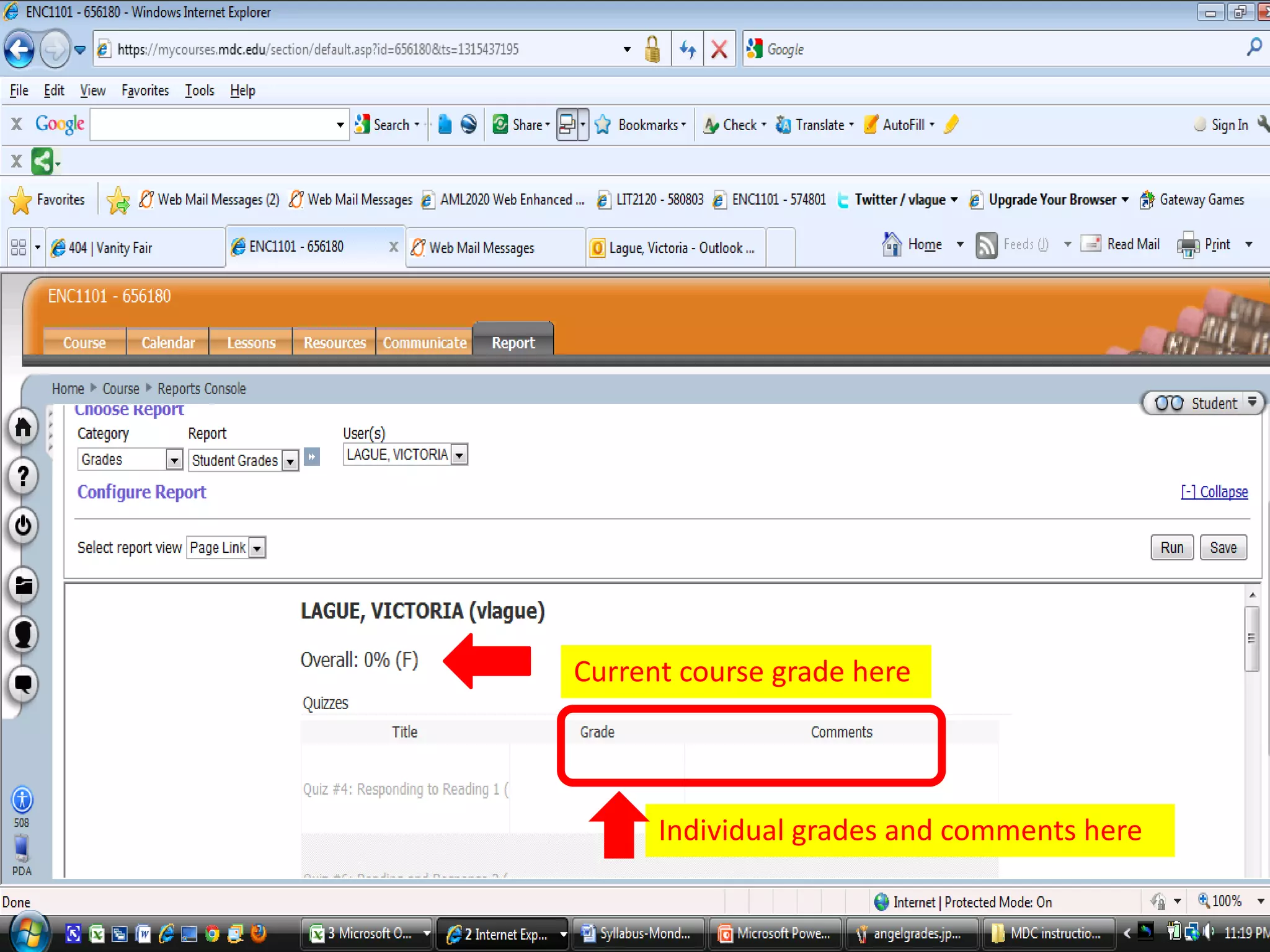Click the report pane vertical scrollbar thumb

1252,638
